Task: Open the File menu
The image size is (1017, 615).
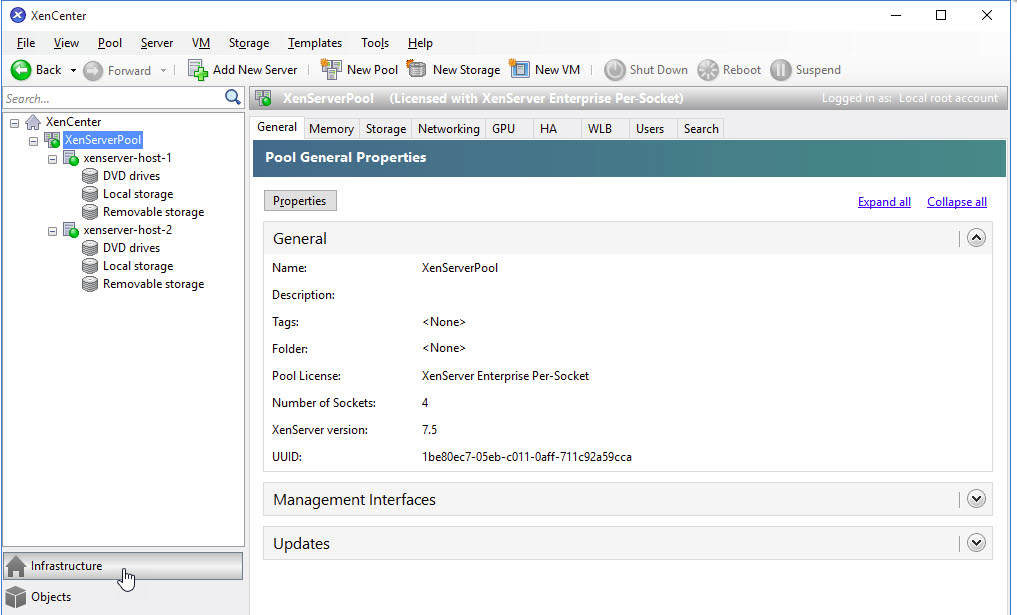Action: coord(26,43)
